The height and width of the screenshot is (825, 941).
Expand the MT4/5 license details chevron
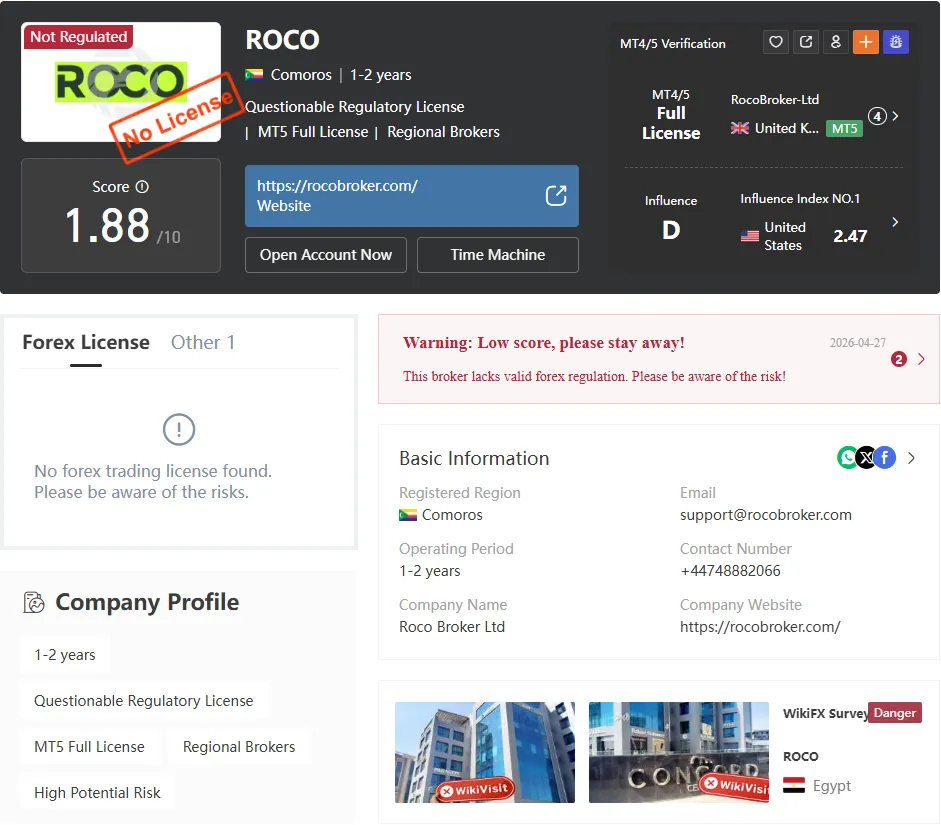coord(895,116)
